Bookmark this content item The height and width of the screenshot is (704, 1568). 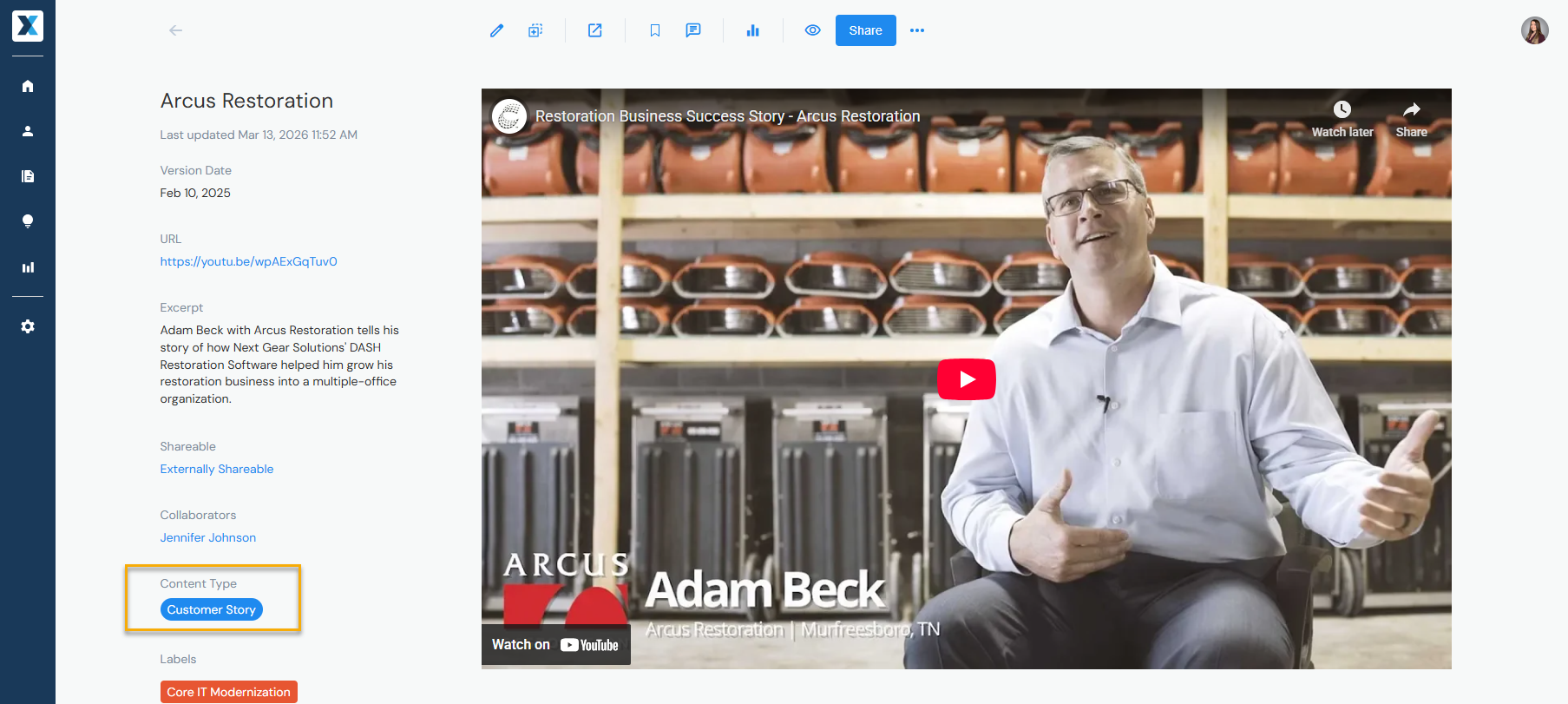[x=655, y=30]
